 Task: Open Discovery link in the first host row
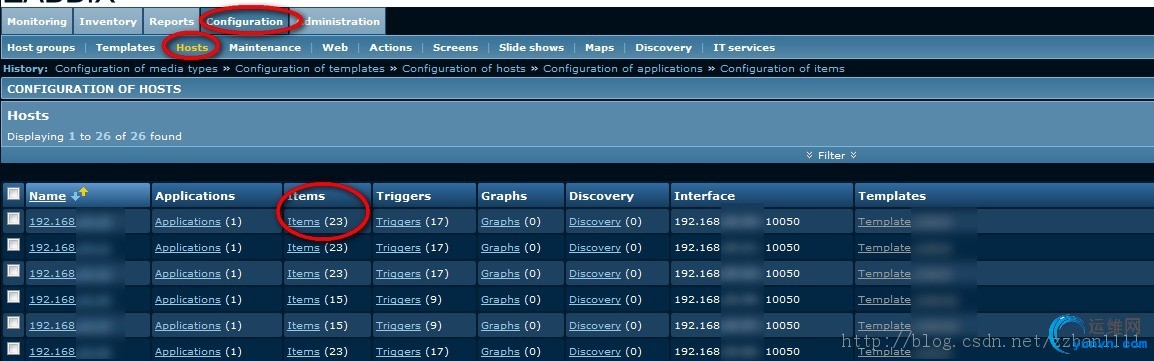click(x=595, y=221)
